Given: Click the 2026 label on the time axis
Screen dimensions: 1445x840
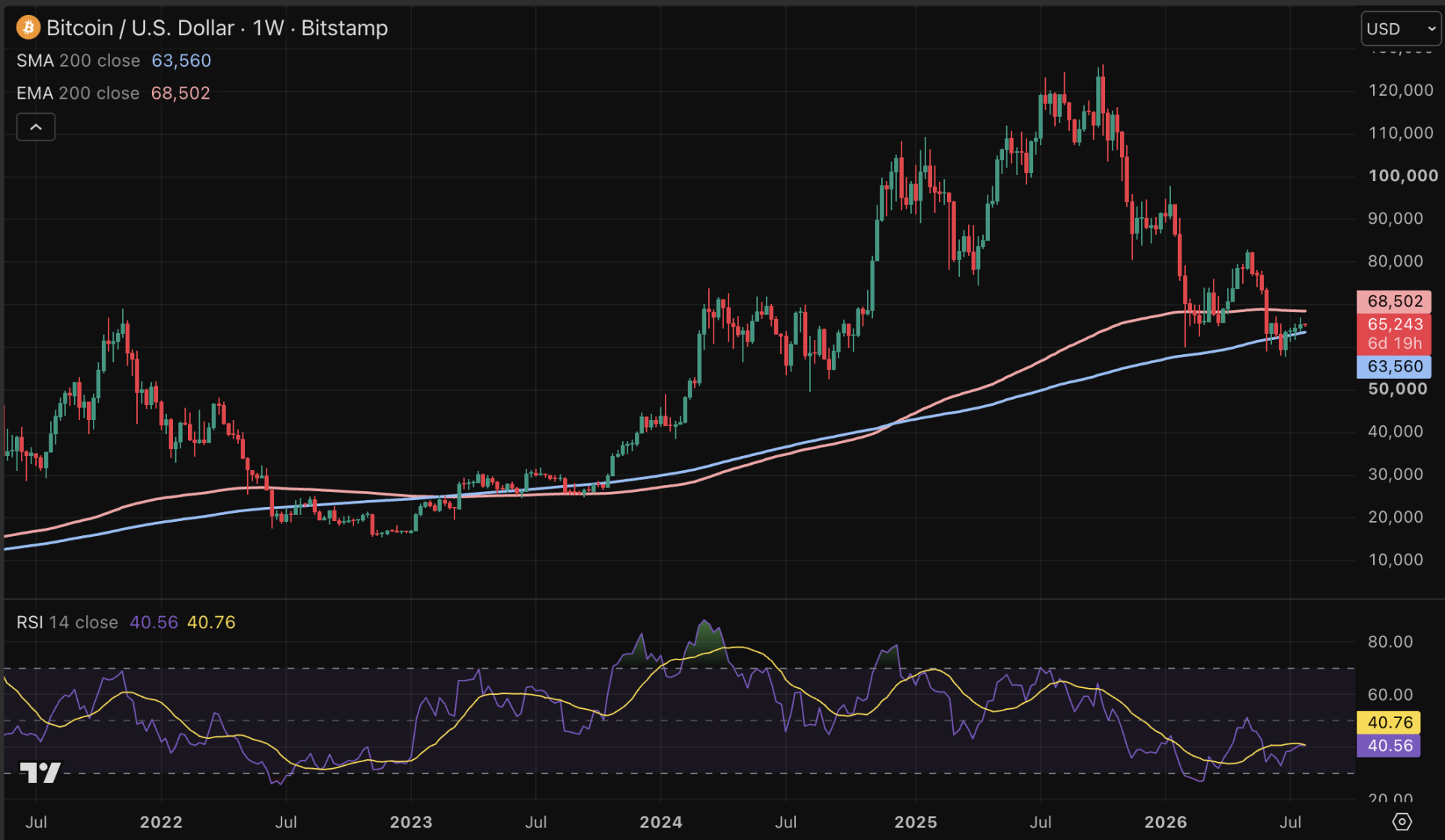Looking at the screenshot, I should point(1166,822).
